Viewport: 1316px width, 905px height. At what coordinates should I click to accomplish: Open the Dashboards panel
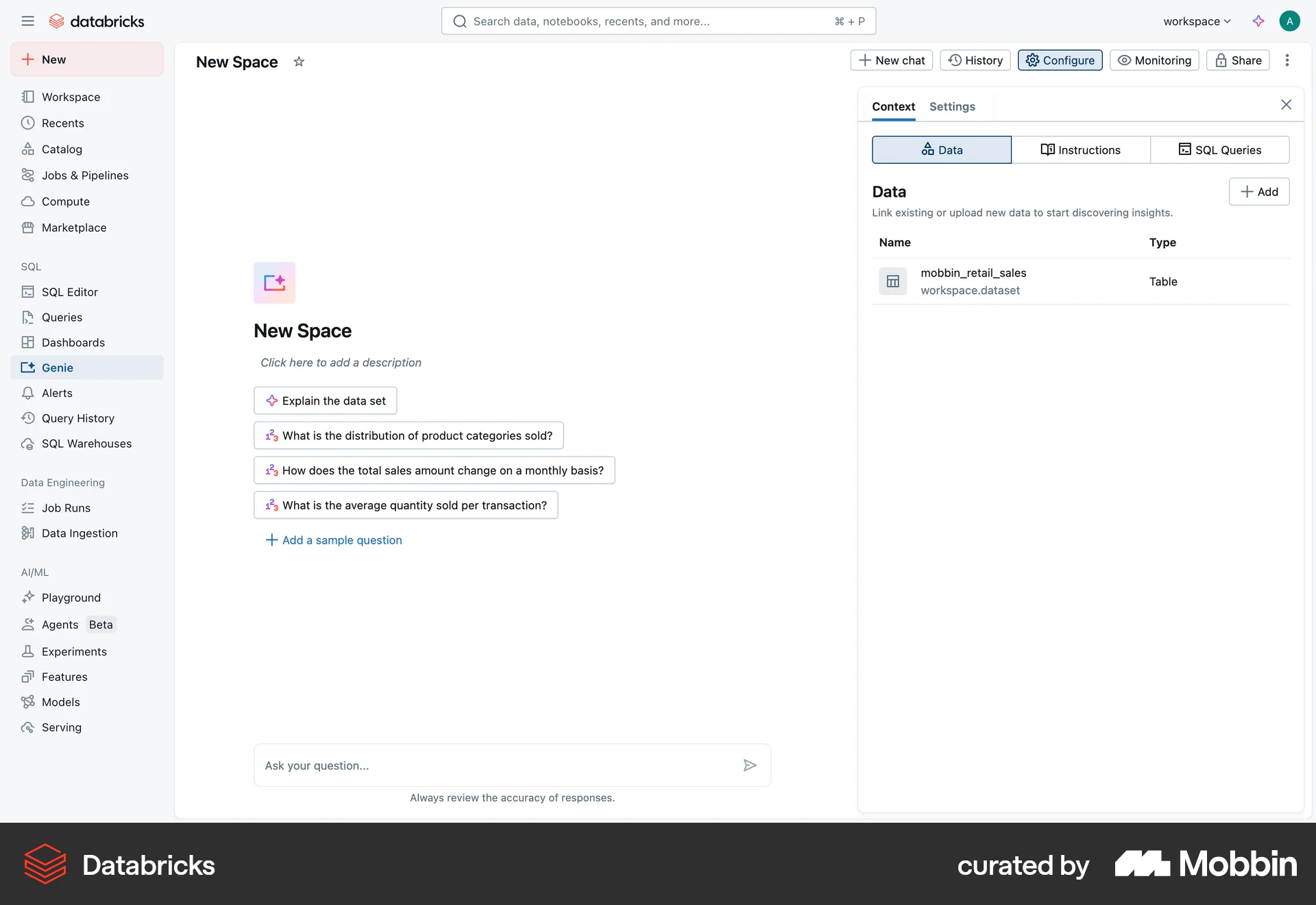pyautogui.click(x=28, y=342)
